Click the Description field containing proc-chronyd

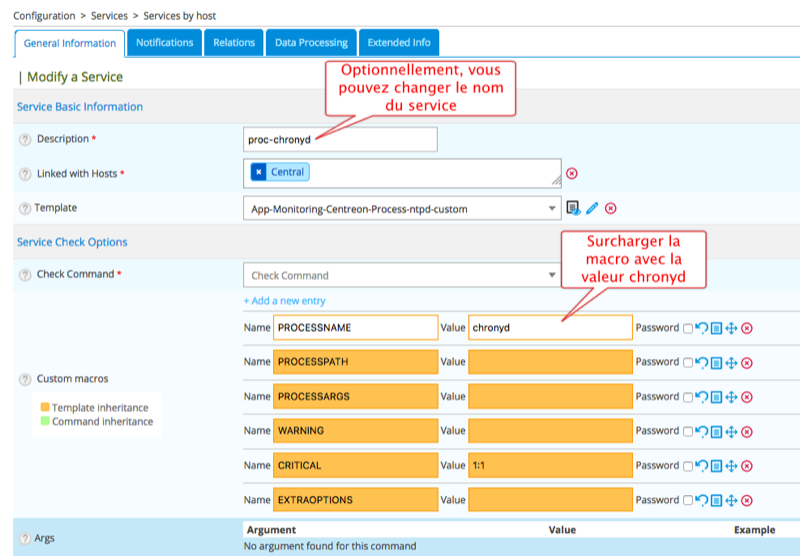pos(340,140)
